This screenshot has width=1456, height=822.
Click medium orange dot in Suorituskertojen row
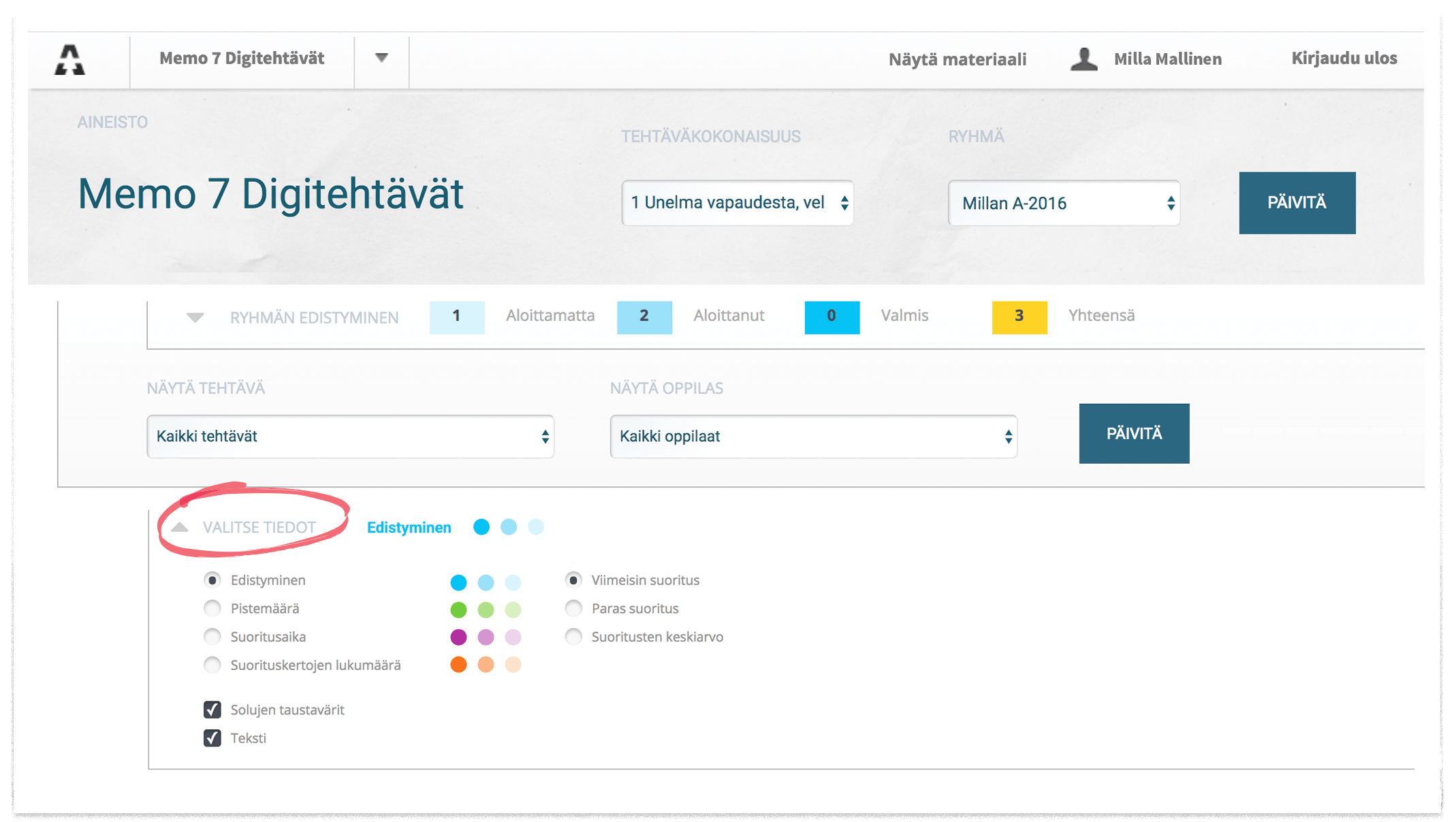pyautogui.click(x=486, y=665)
